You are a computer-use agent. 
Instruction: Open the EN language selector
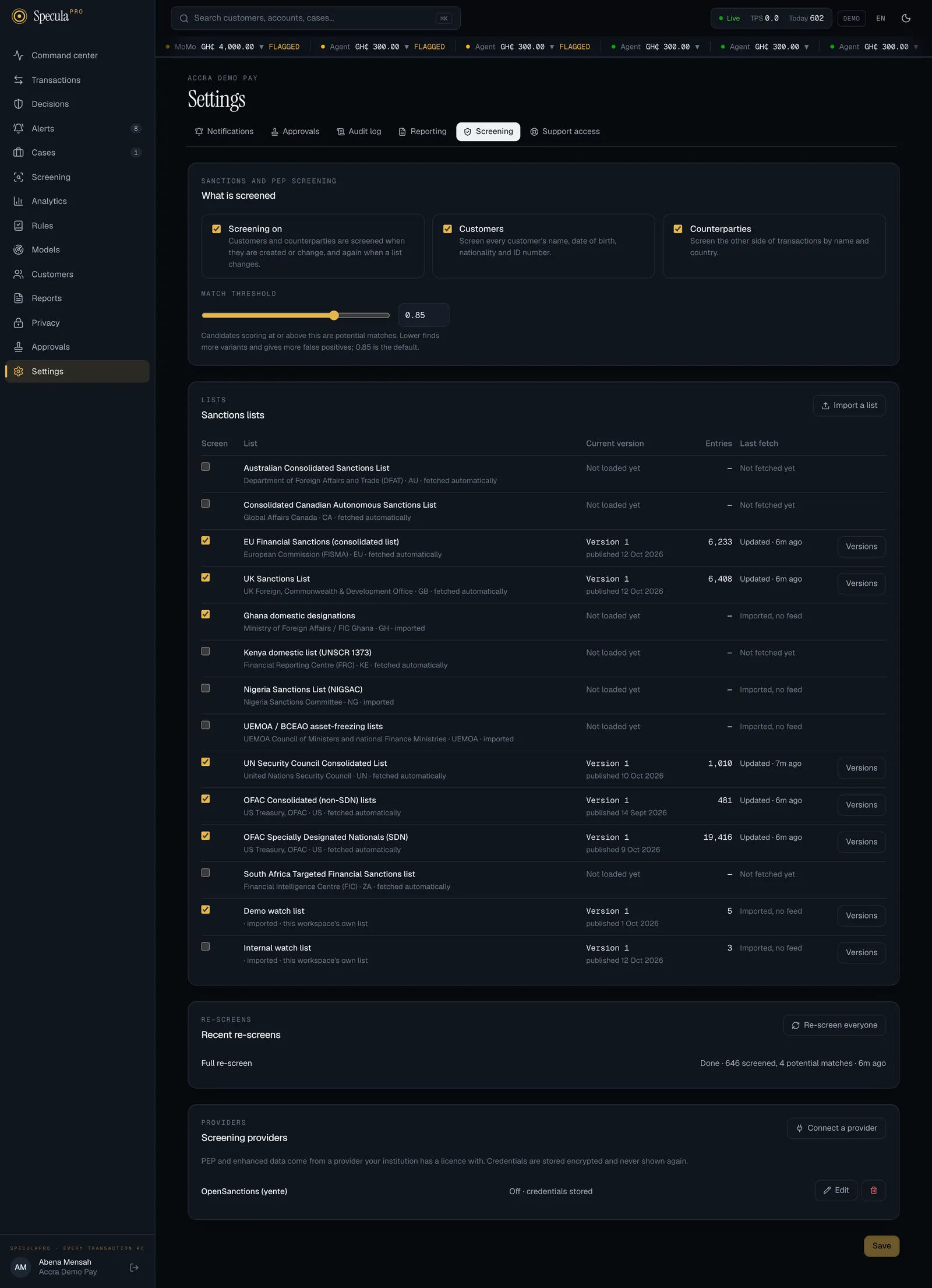(x=880, y=18)
